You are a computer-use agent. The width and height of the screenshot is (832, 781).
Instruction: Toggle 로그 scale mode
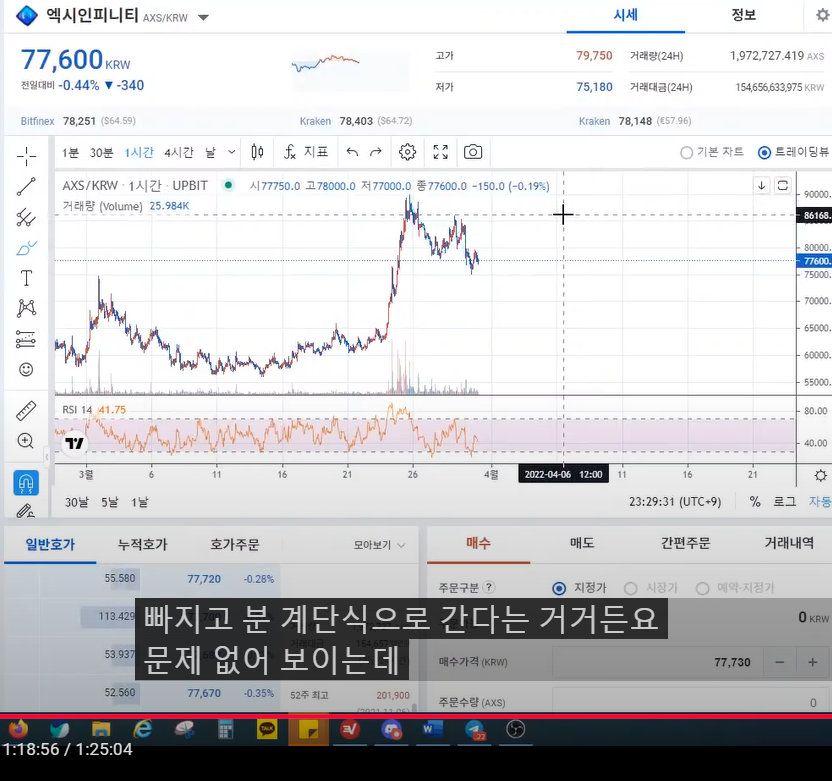click(784, 502)
